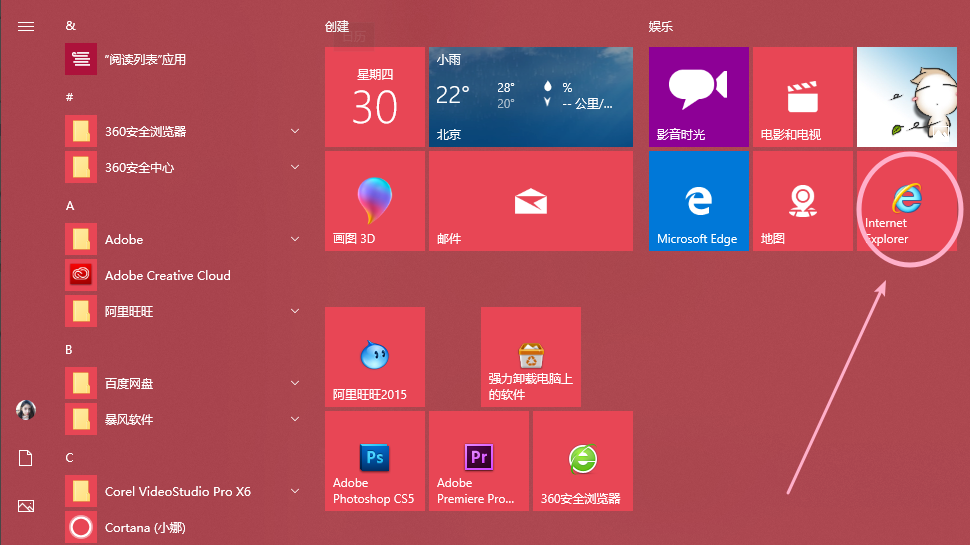Expand the Adobe folder chevron
970x545 pixels.
pos(295,239)
